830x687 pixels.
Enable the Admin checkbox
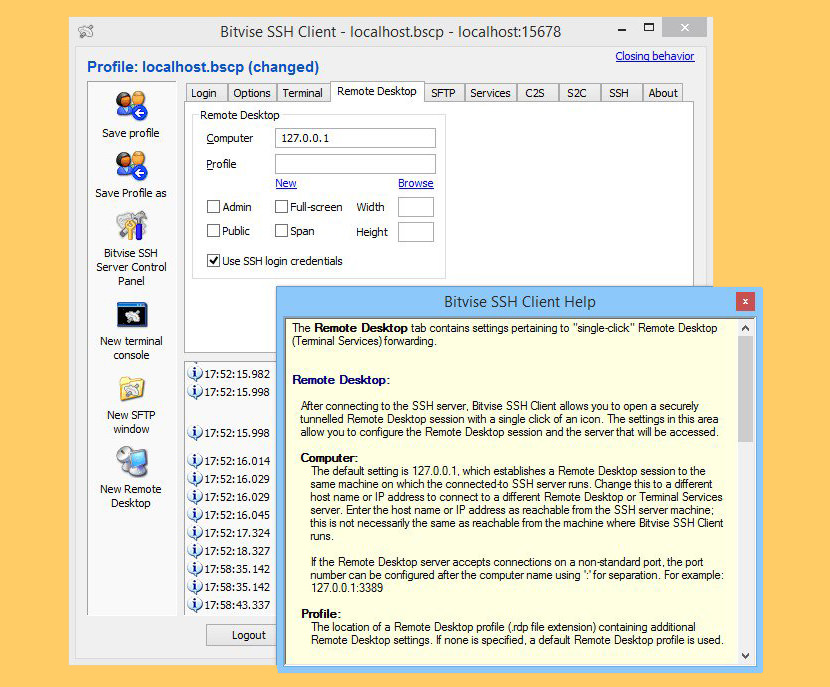[x=213, y=206]
